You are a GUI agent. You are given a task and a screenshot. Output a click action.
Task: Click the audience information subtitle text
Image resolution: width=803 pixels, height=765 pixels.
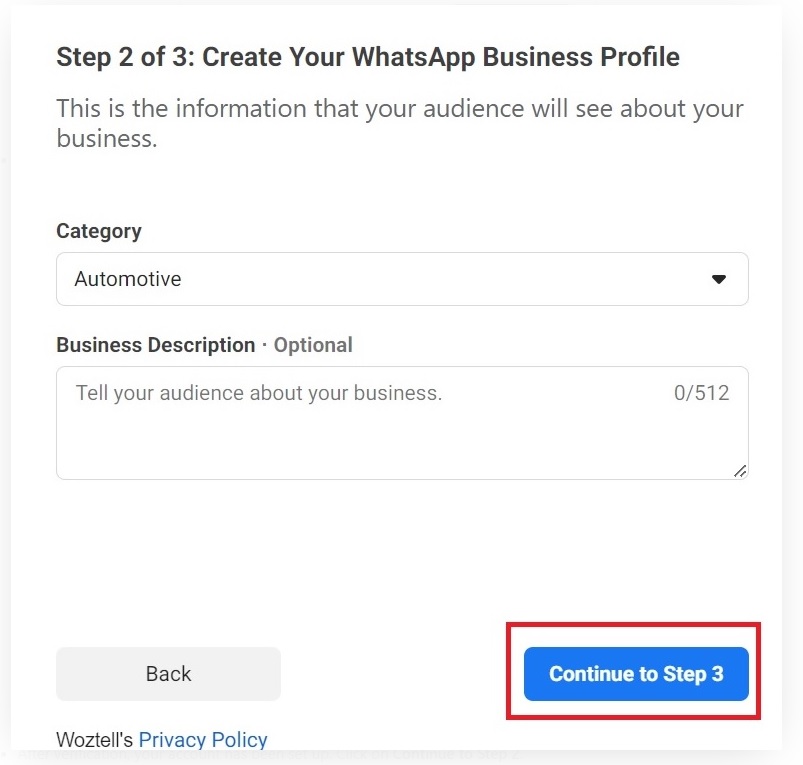click(399, 108)
